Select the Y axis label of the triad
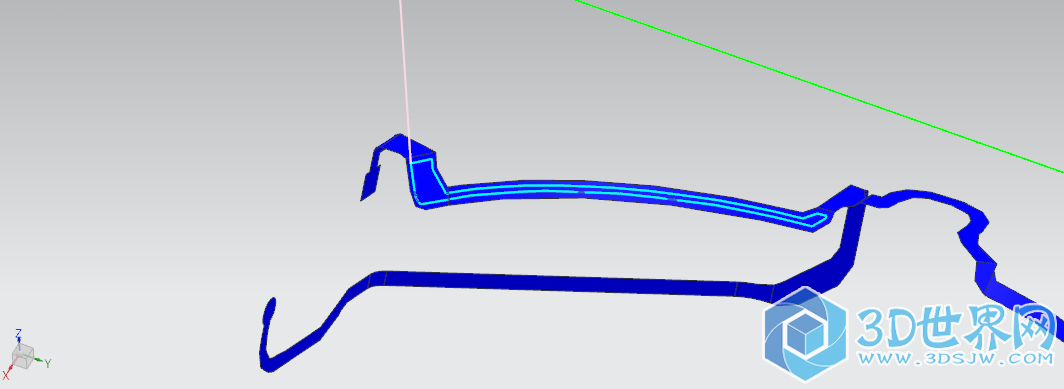This screenshot has width=1064, height=389. [48, 364]
